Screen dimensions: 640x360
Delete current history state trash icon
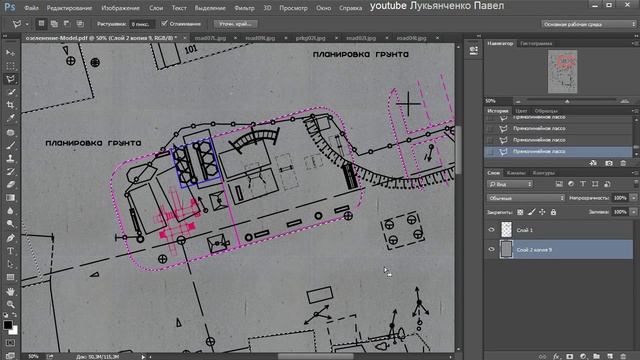tap(623, 163)
